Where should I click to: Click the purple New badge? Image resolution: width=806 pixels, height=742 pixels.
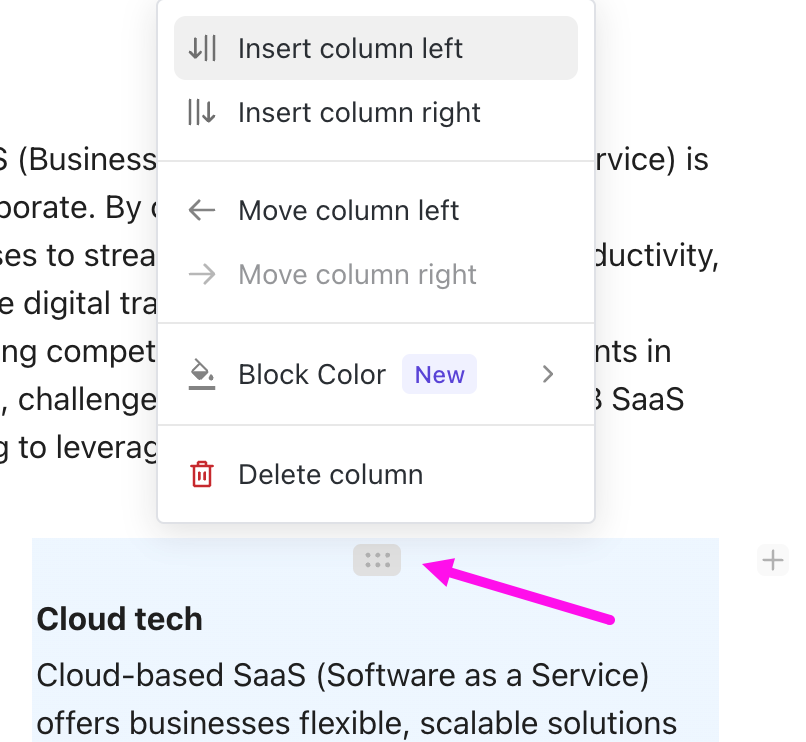(439, 375)
